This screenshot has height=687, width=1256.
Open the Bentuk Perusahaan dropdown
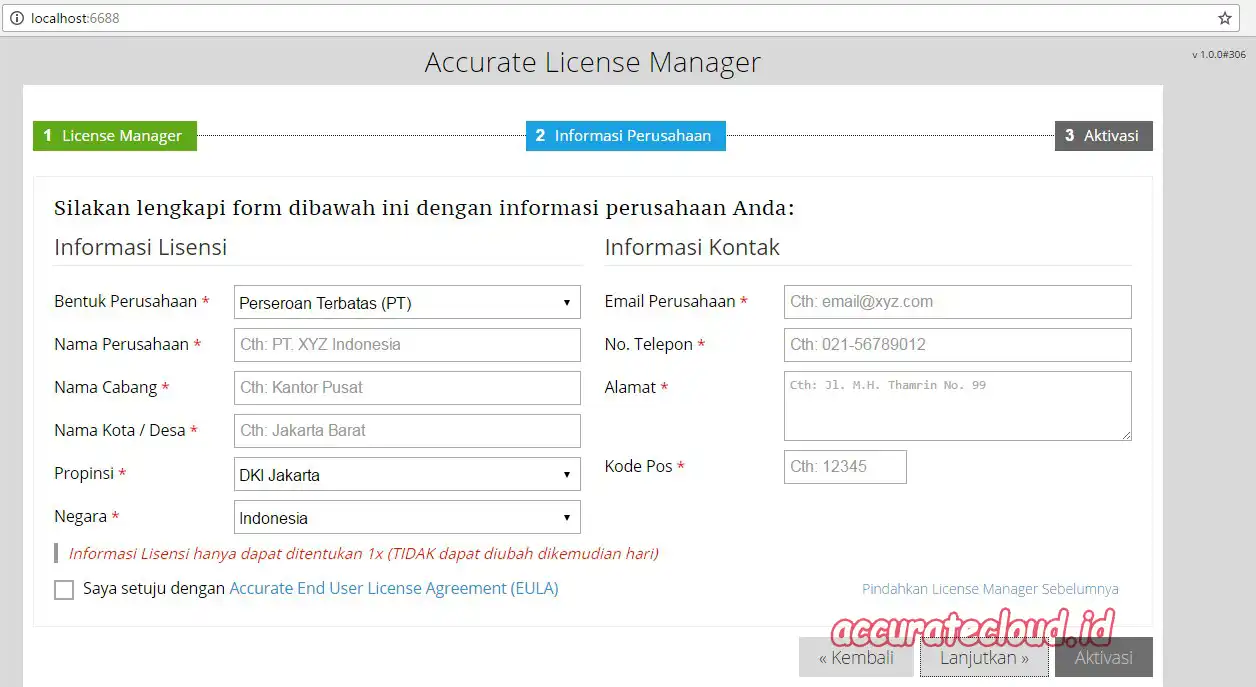(407, 302)
